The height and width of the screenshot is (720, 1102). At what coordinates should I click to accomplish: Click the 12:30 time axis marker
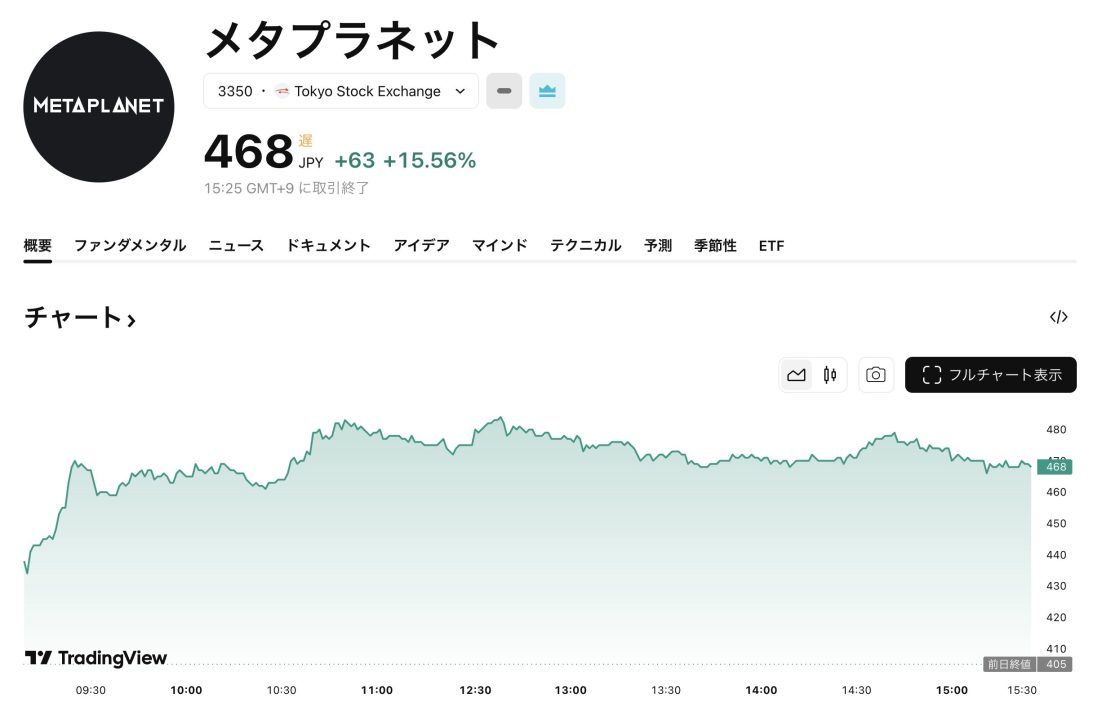pyautogui.click(x=475, y=690)
